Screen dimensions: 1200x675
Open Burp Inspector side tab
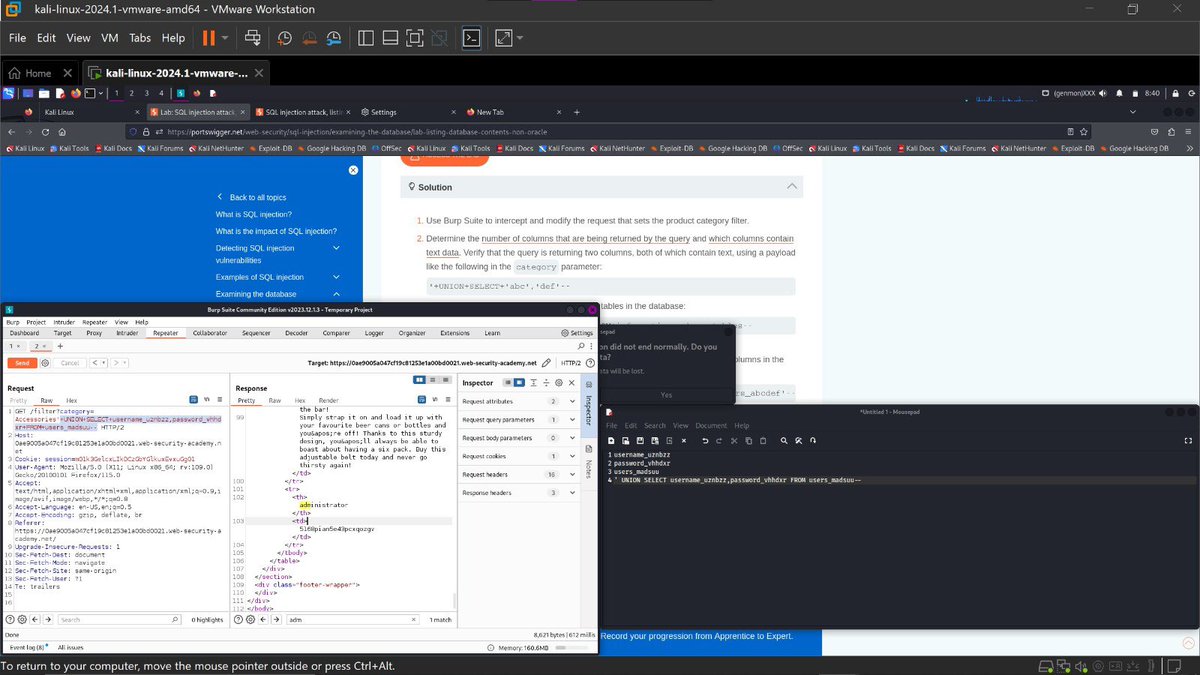[588, 403]
